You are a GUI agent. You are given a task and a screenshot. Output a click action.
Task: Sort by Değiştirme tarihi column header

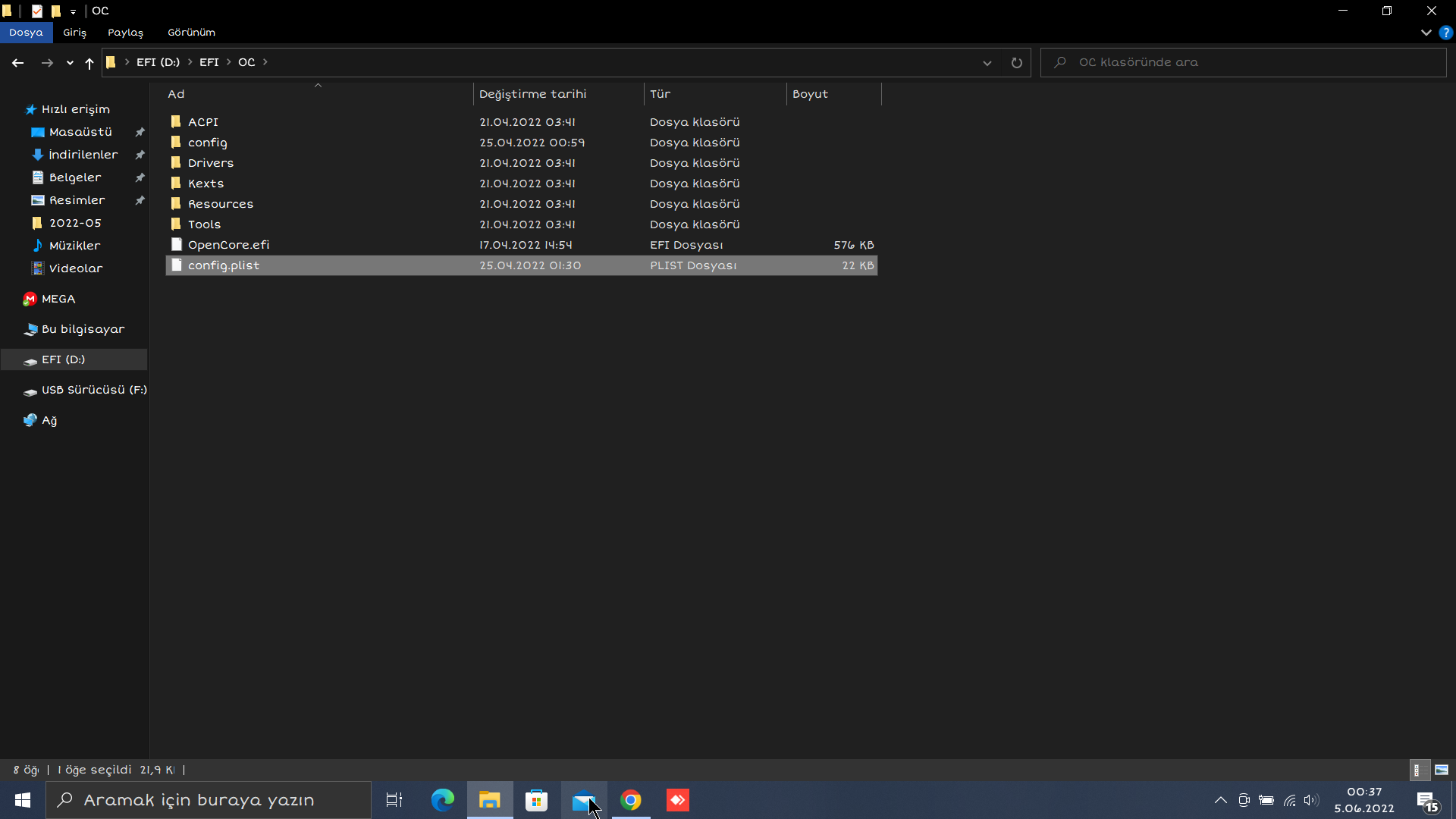tap(532, 94)
